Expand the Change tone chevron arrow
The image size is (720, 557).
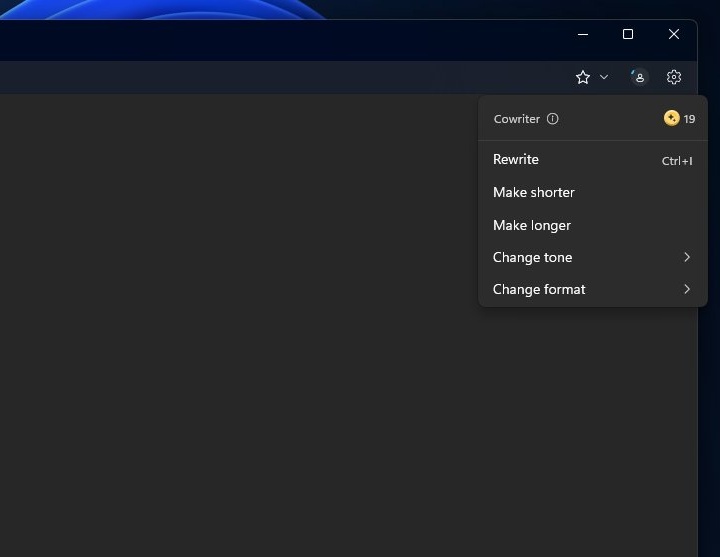(x=687, y=257)
